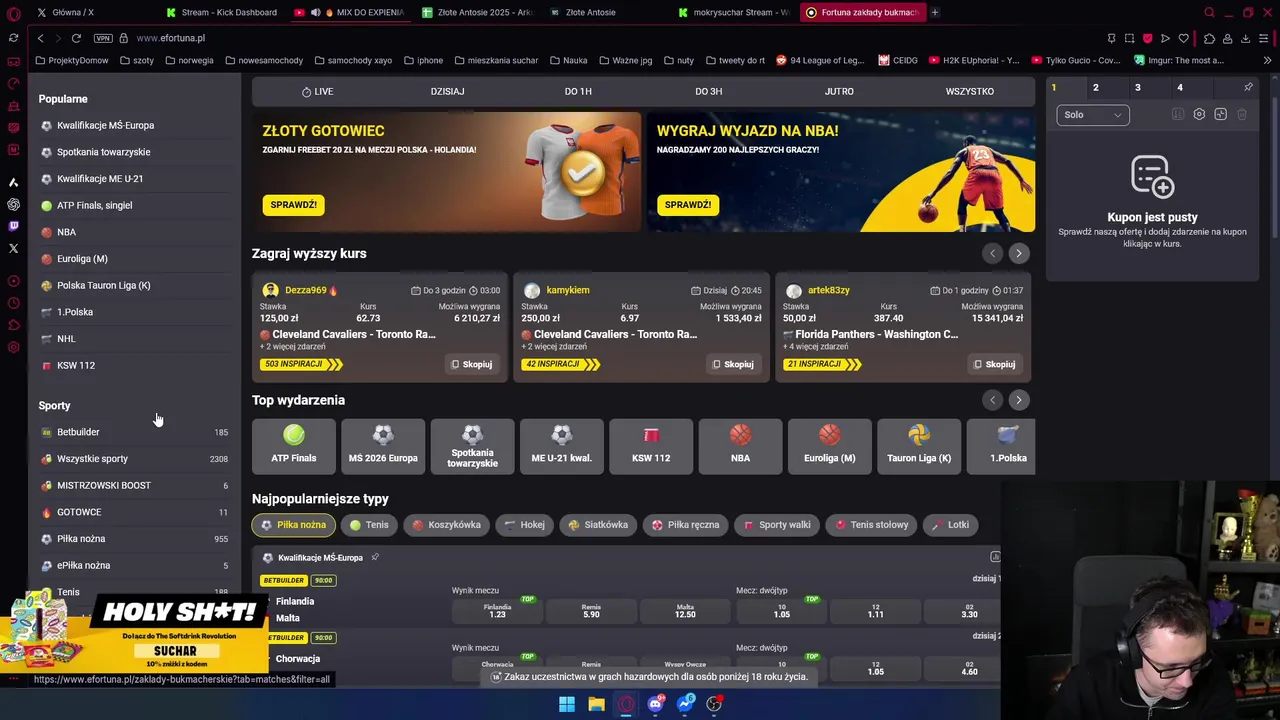
Task: Open Kwalifikacje MŚ-Europa in Popularne
Action: [105, 125]
